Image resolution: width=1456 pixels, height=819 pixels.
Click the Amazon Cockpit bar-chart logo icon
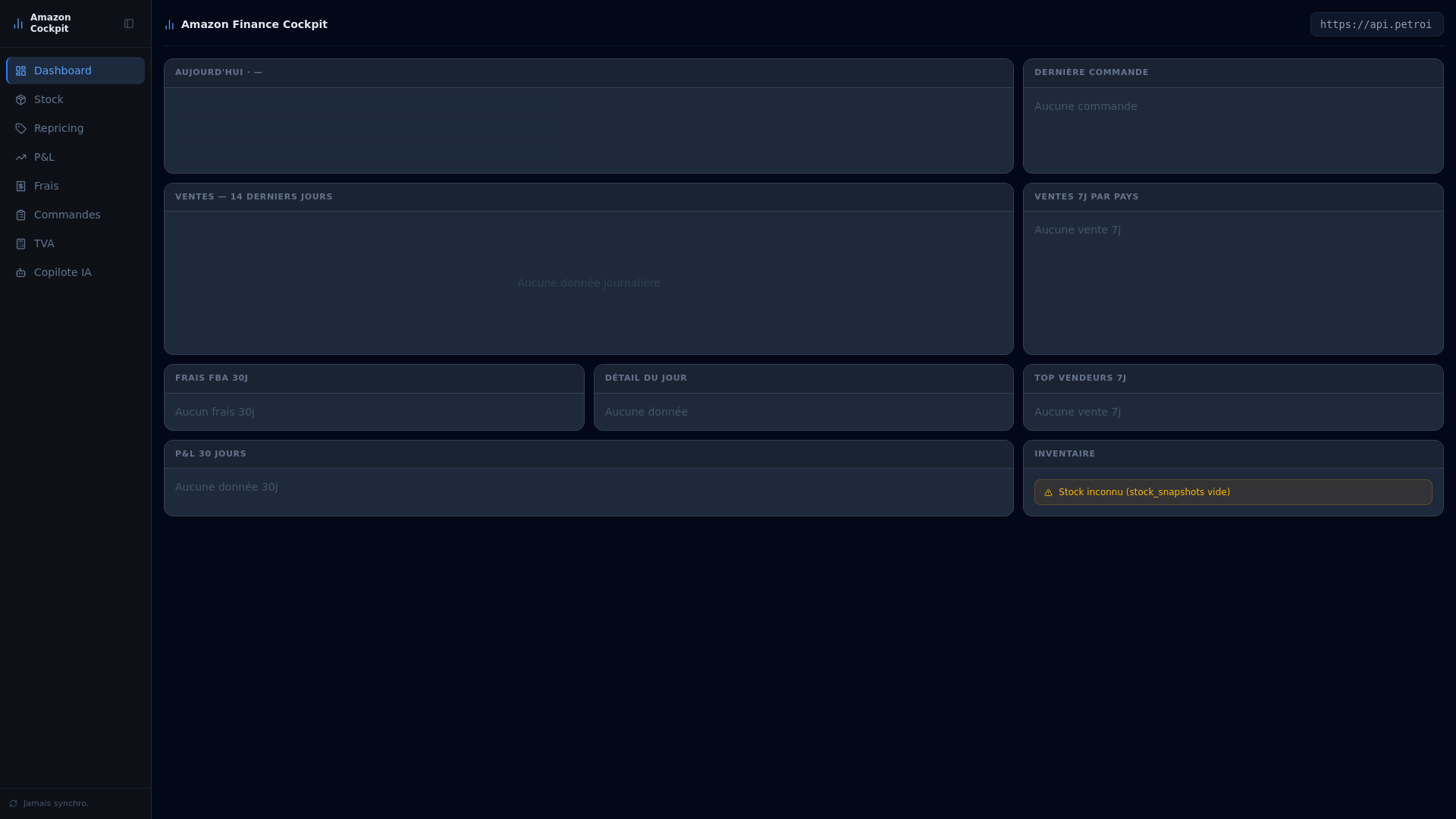pyautogui.click(x=18, y=24)
